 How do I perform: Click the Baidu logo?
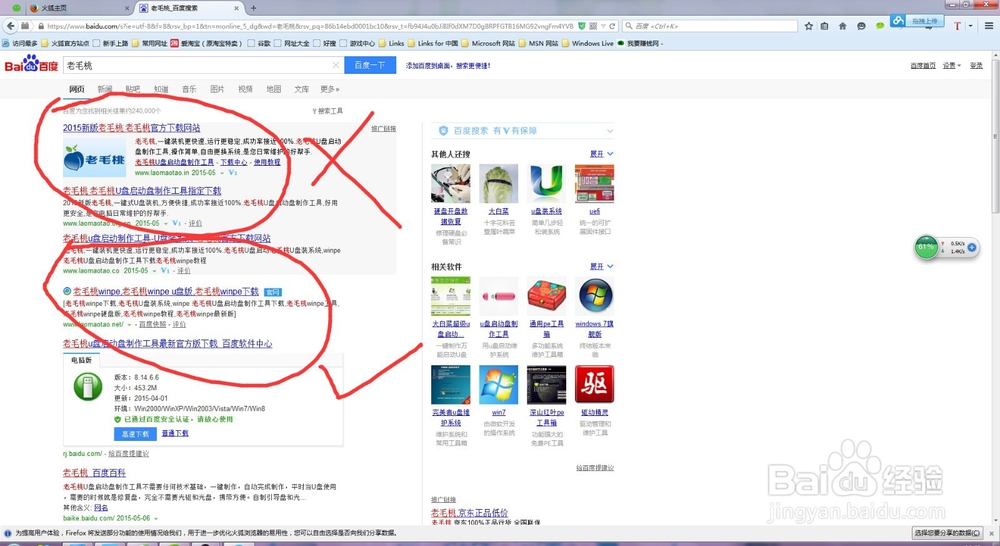pos(31,64)
